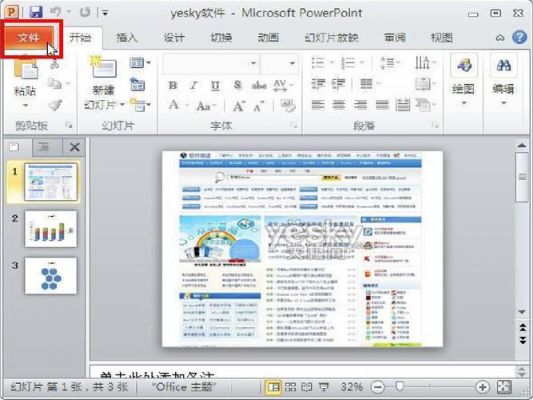Toggle Strikethrough abc formatting
Image resolution: width=533 pixels, height=400 pixels.
click(x=259, y=85)
